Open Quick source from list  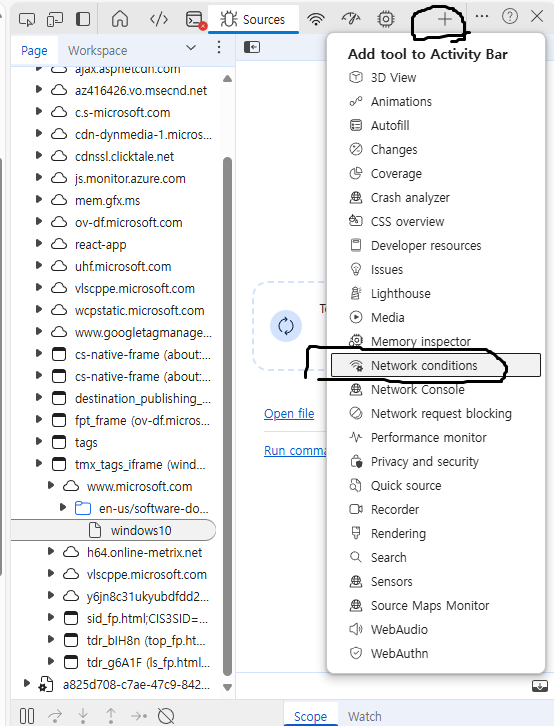[x=436, y=486]
